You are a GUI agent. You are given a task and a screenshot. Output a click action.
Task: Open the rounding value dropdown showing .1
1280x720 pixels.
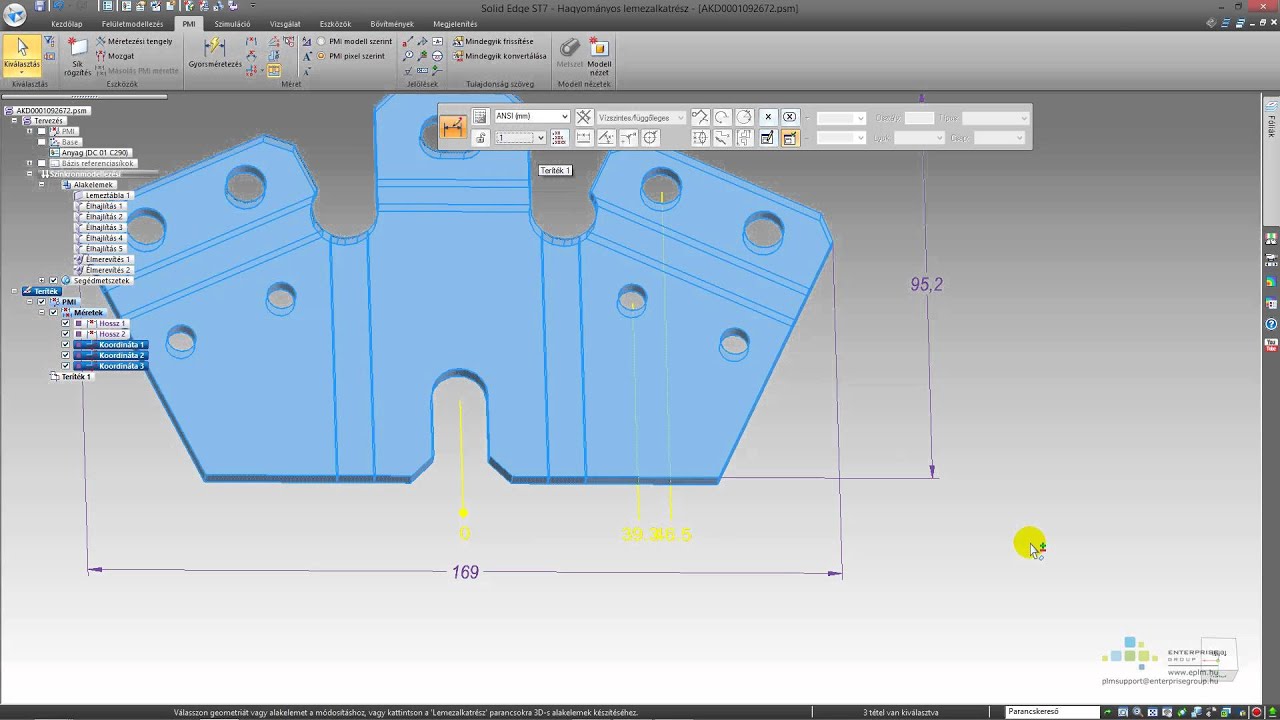click(520, 138)
